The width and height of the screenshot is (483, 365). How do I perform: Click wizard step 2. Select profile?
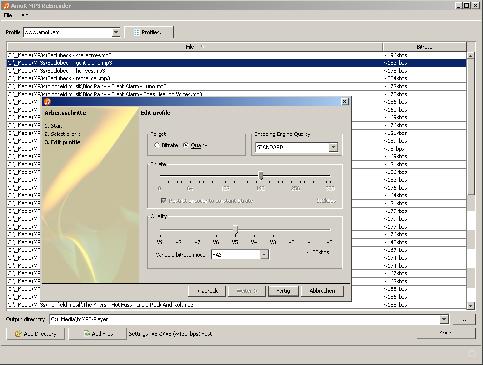(62, 134)
